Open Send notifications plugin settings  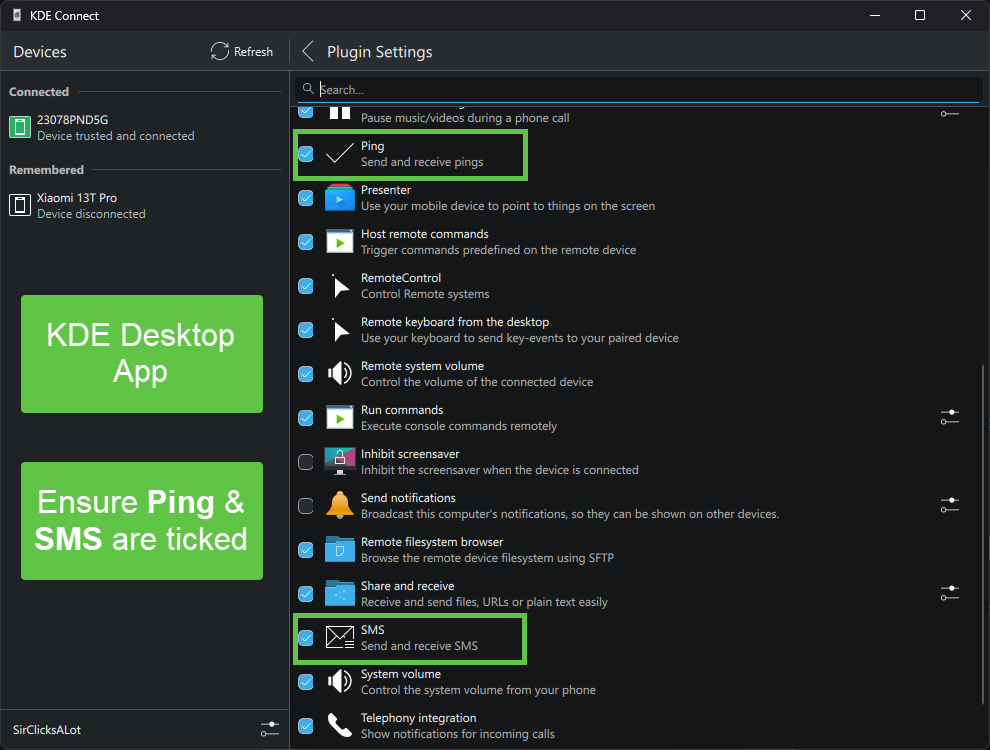point(949,505)
